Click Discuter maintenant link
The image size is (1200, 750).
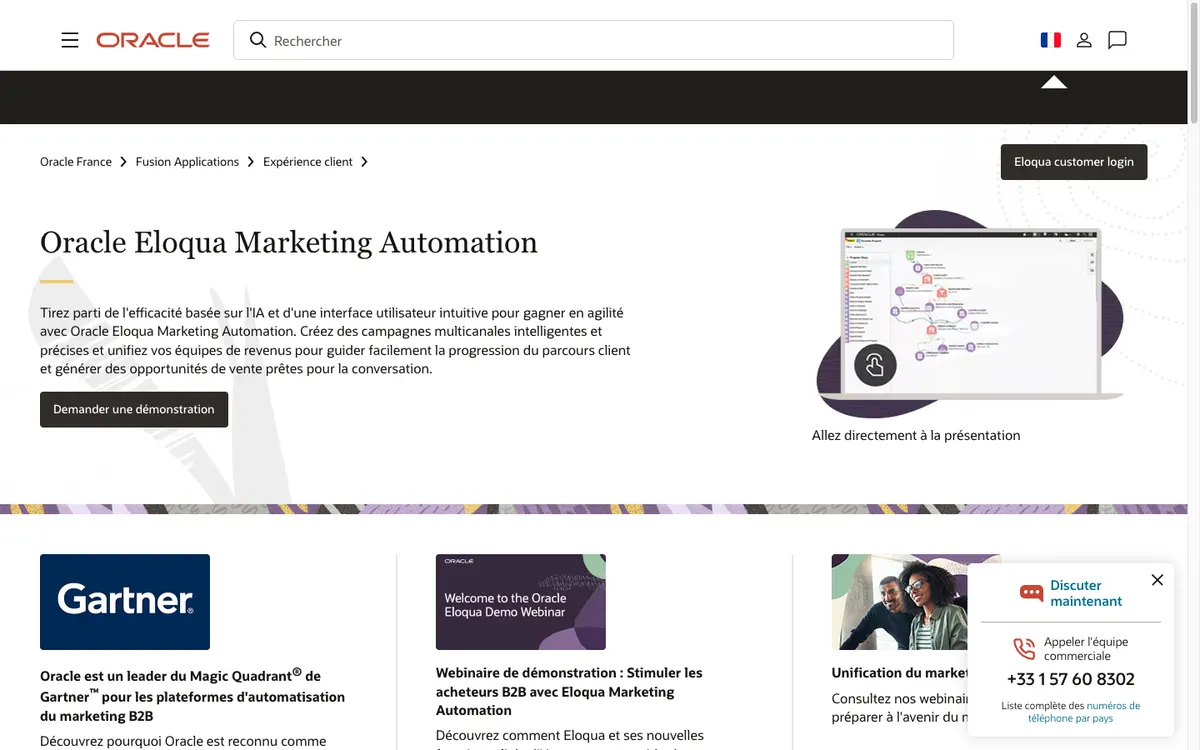click(x=1086, y=593)
